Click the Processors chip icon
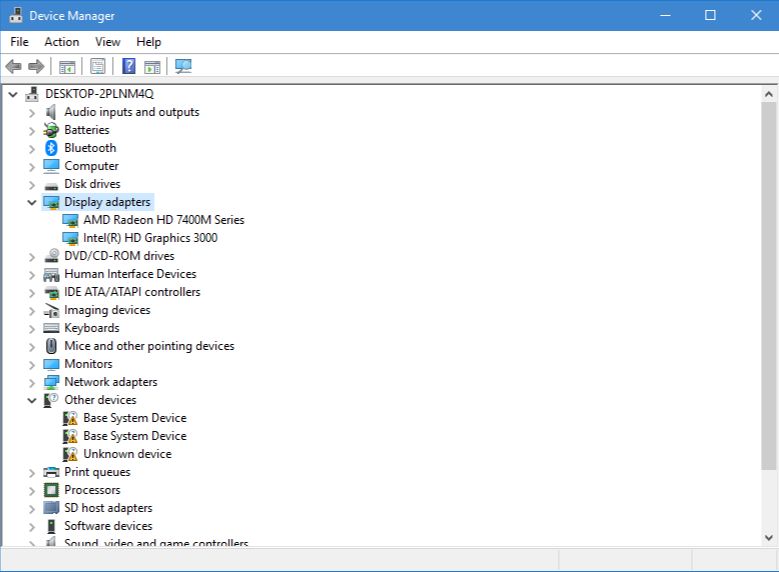This screenshot has width=779, height=572. pyautogui.click(x=51, y=490)
